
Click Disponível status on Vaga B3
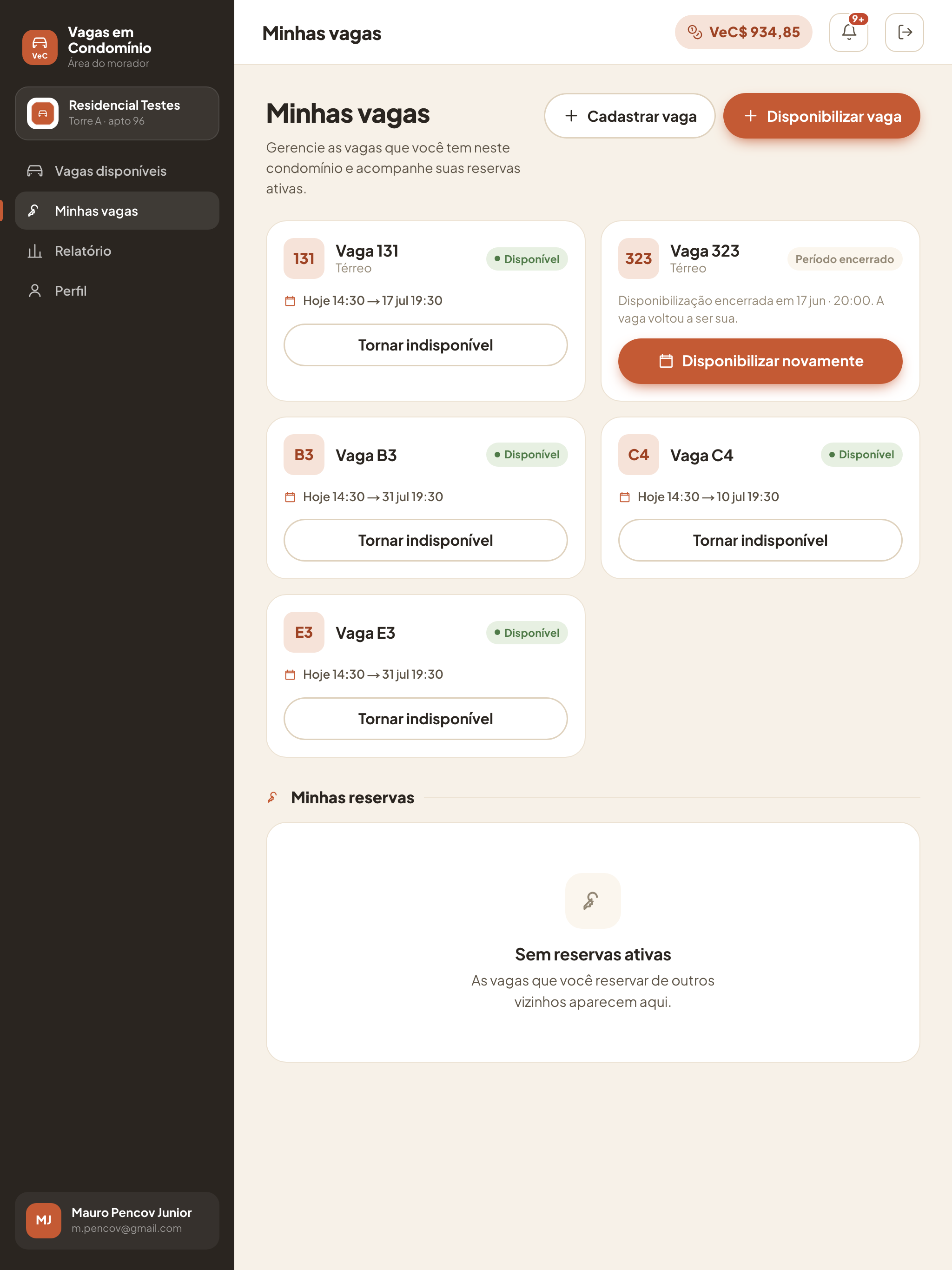pyautogui.click(x=527, y=455)
